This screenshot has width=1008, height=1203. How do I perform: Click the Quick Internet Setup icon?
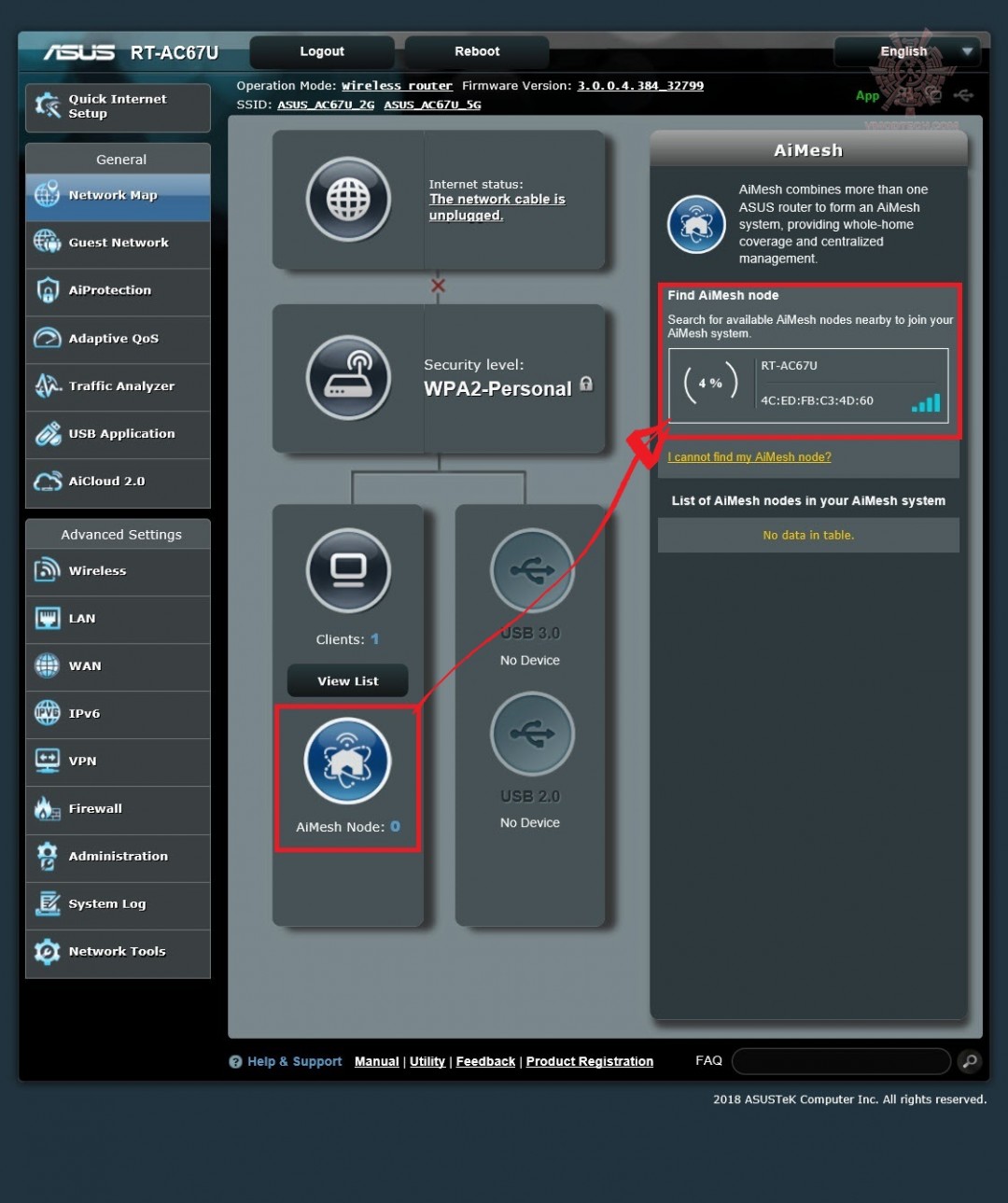tap(48, 106)
